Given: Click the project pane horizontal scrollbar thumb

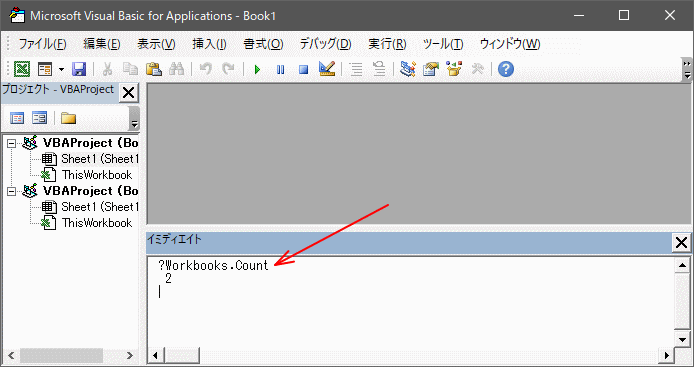Looking at the screenshot, I should click(62, 355).
